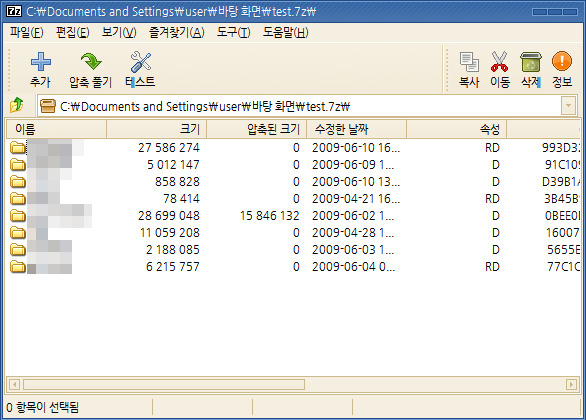Open the 즐겨찾기(A) menu

pos(176,33)
